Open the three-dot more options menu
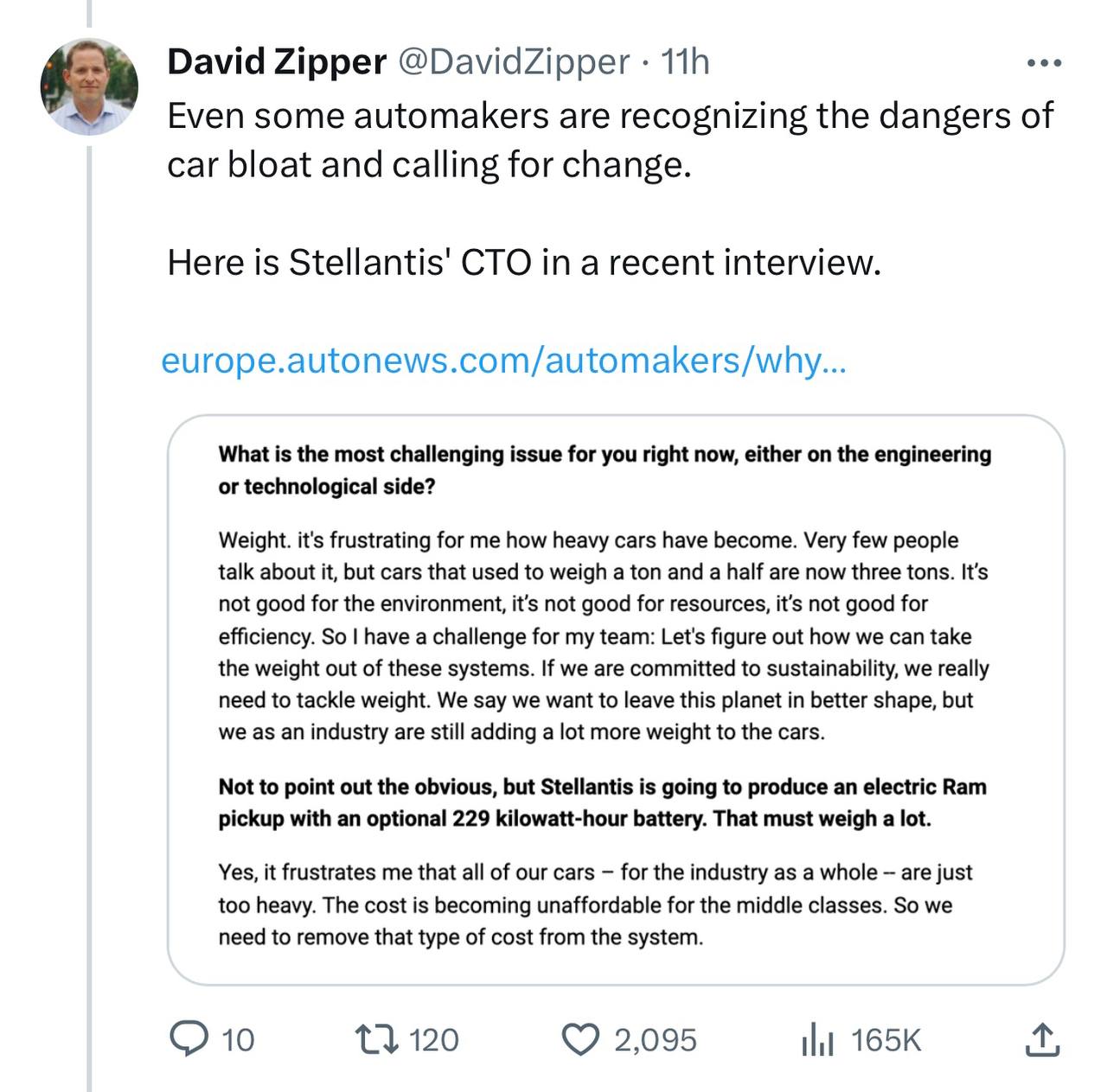The width and height of the screenshot is (1107, 1092). [1043, 63]
